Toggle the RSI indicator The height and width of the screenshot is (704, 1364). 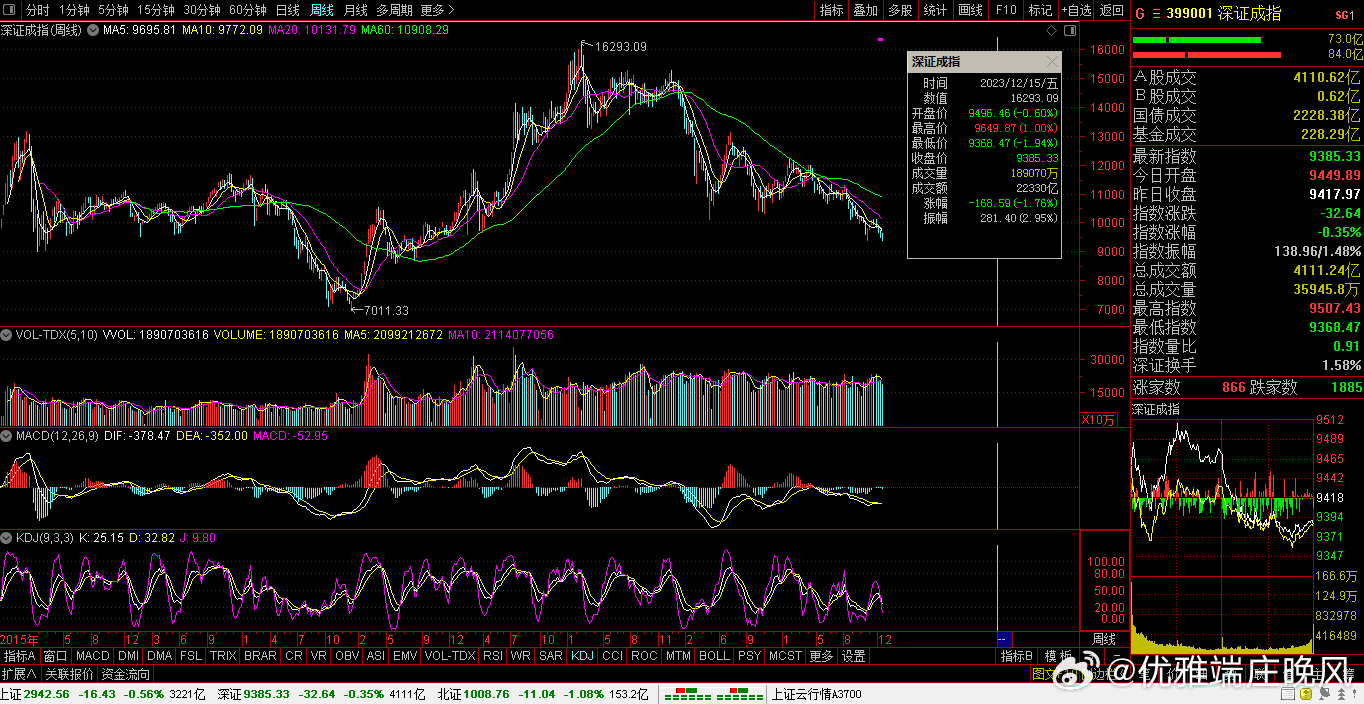point(493,656)
